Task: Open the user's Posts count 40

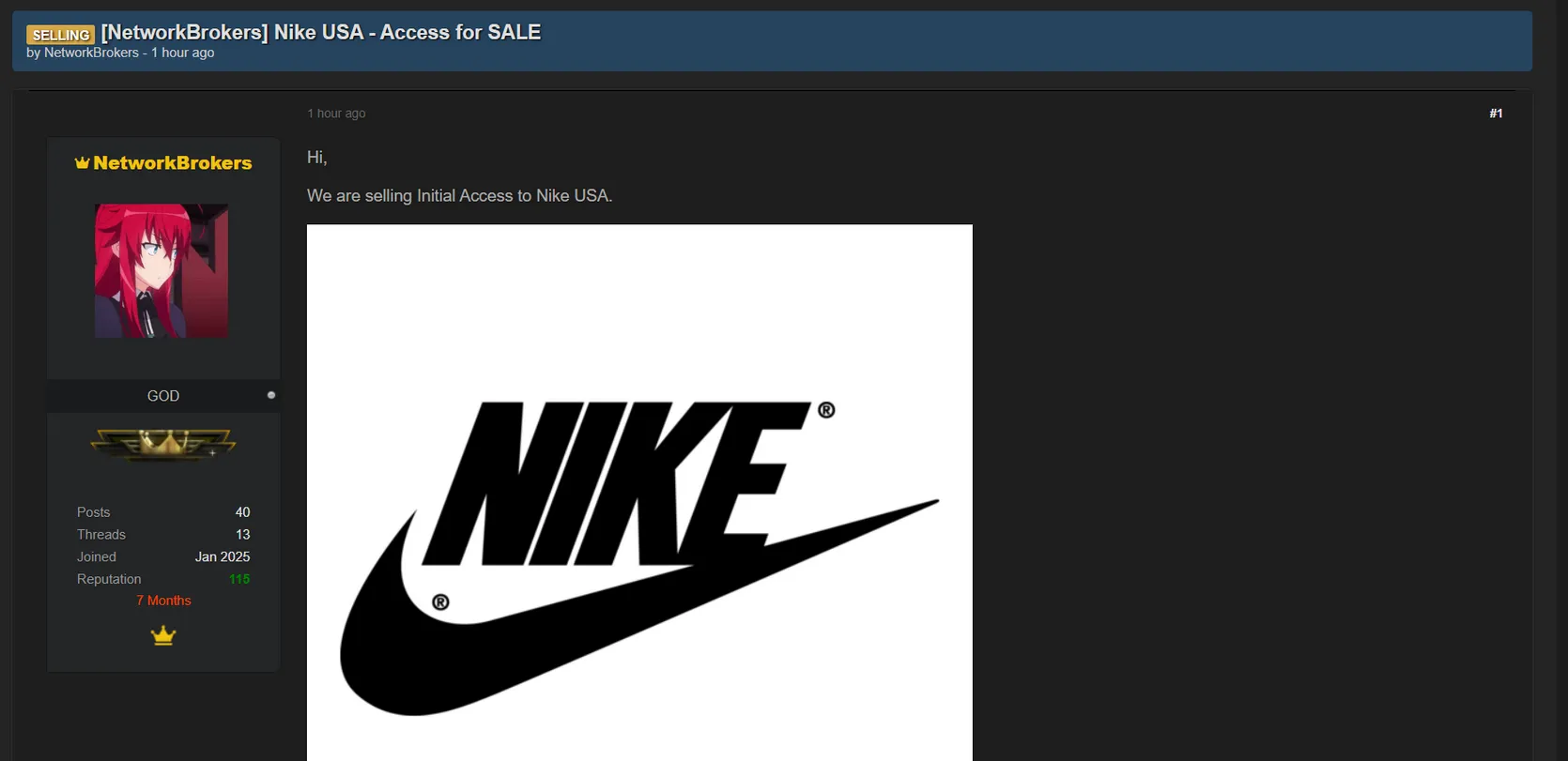Action: 242,512
